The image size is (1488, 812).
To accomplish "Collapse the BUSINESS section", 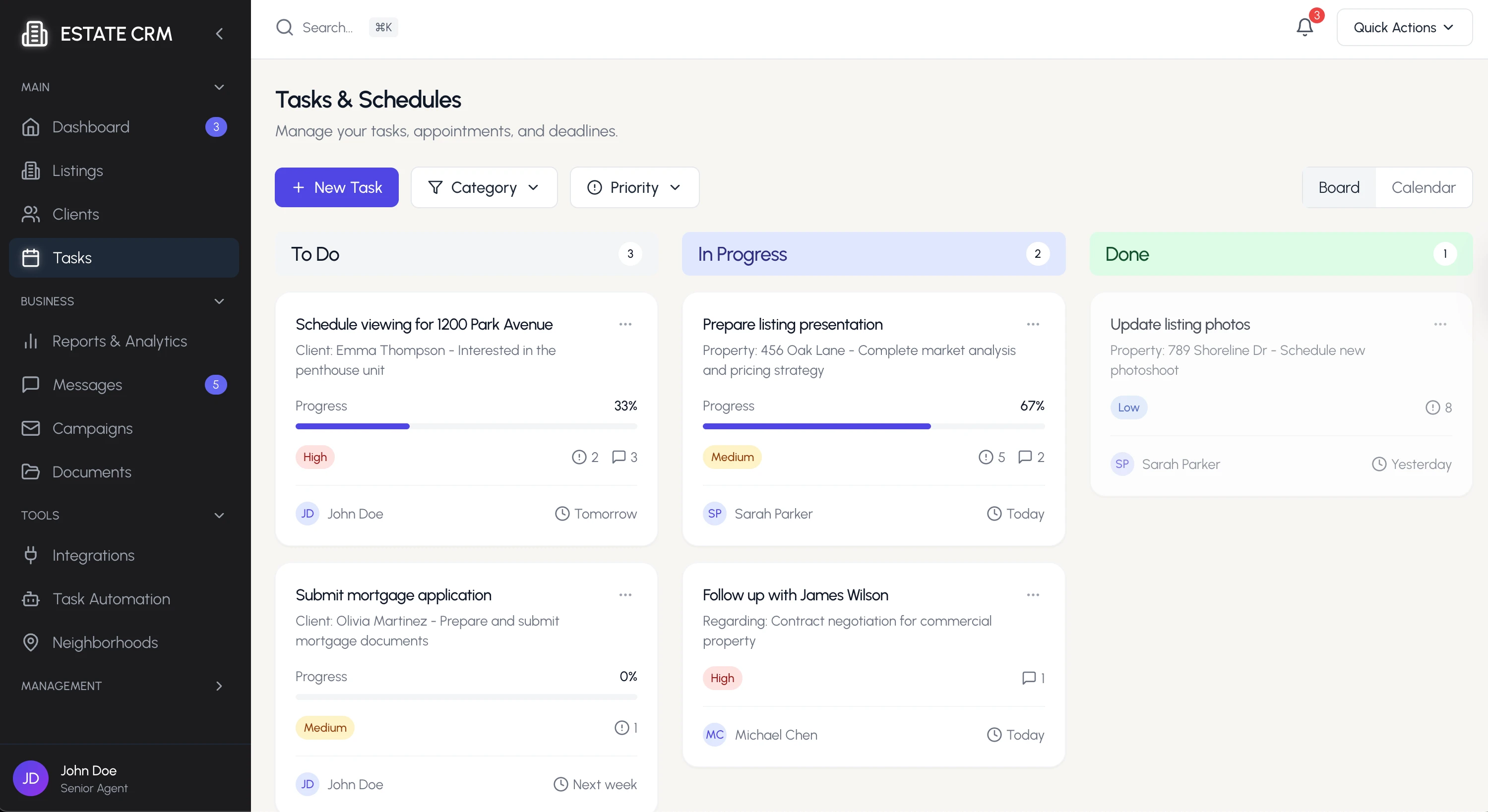I will (219, 301).
